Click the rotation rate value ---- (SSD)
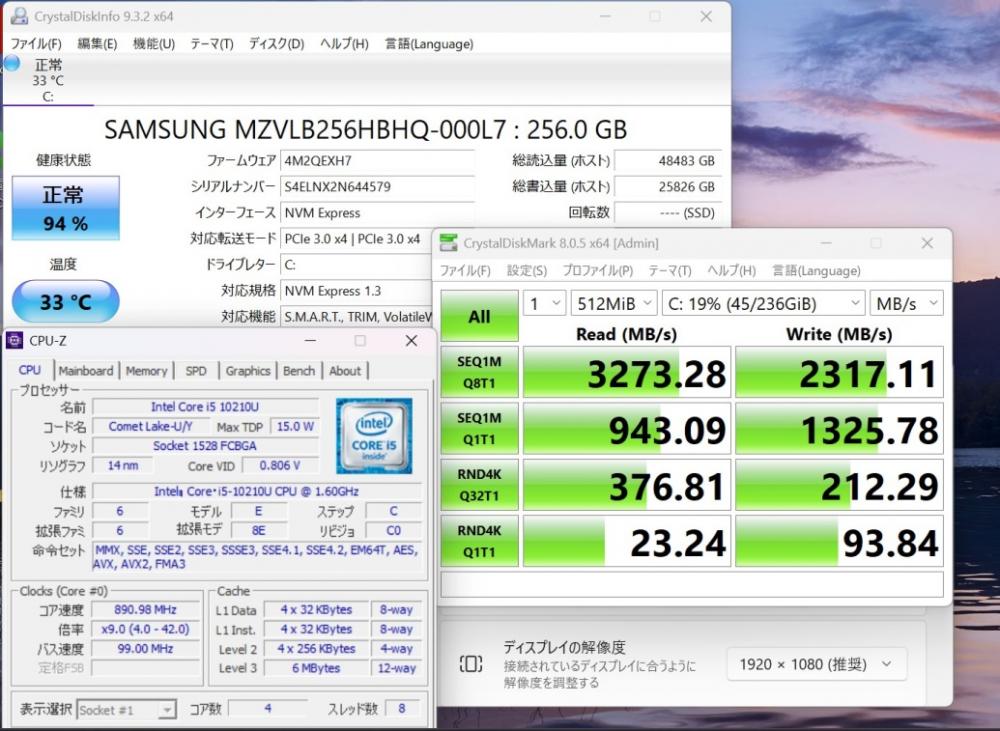Viewport: 1000px width, 731px height. (x=668, y=213)
